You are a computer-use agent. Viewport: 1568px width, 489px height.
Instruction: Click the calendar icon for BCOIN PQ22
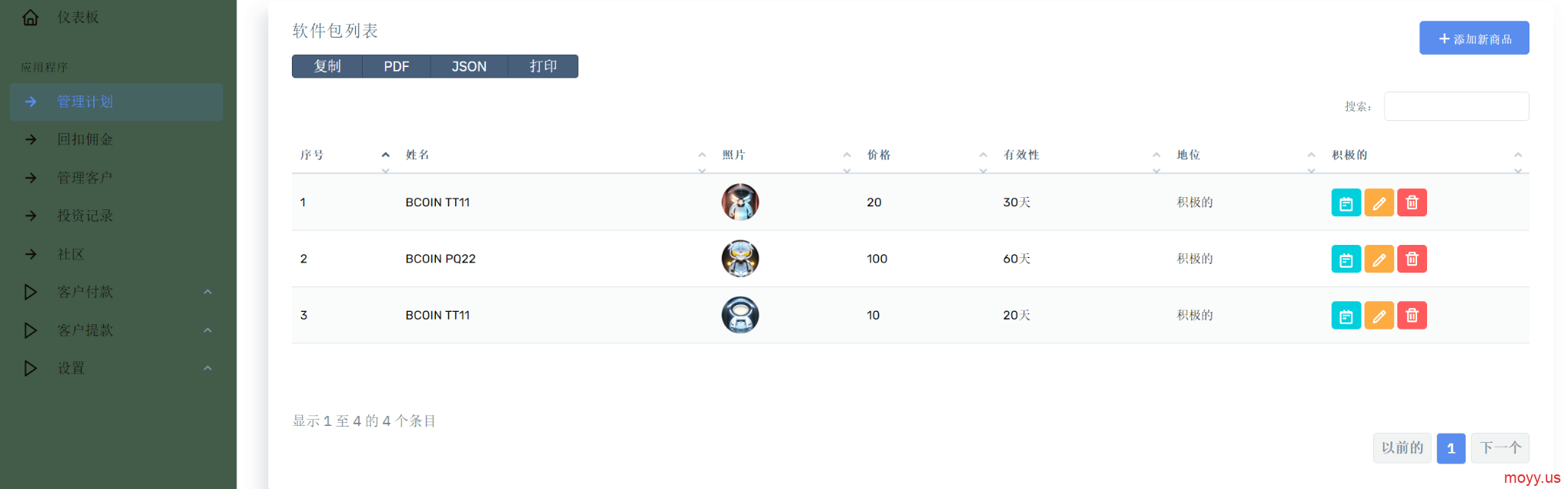pos(1345,260)
